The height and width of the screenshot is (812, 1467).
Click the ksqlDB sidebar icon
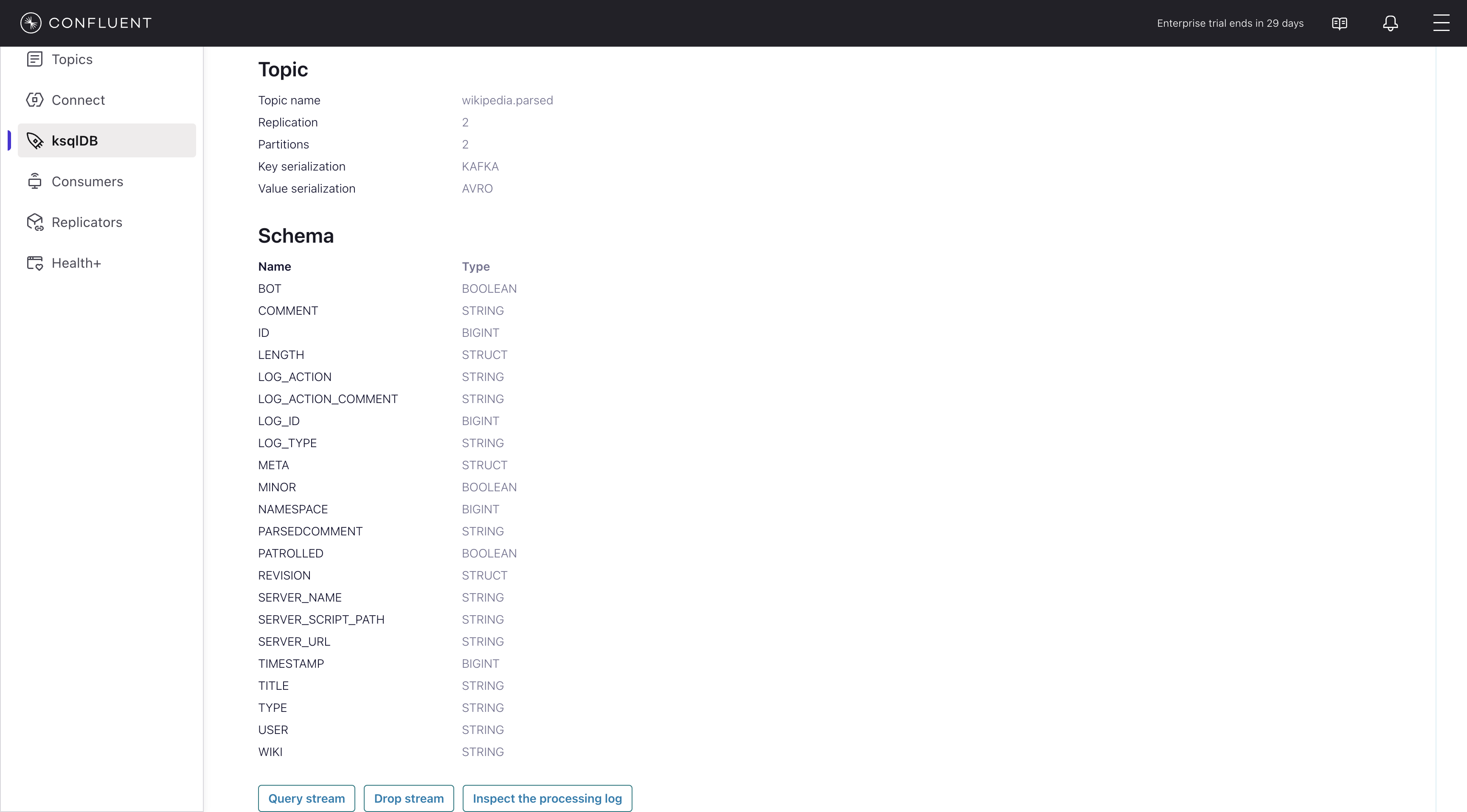click(35, 140)
